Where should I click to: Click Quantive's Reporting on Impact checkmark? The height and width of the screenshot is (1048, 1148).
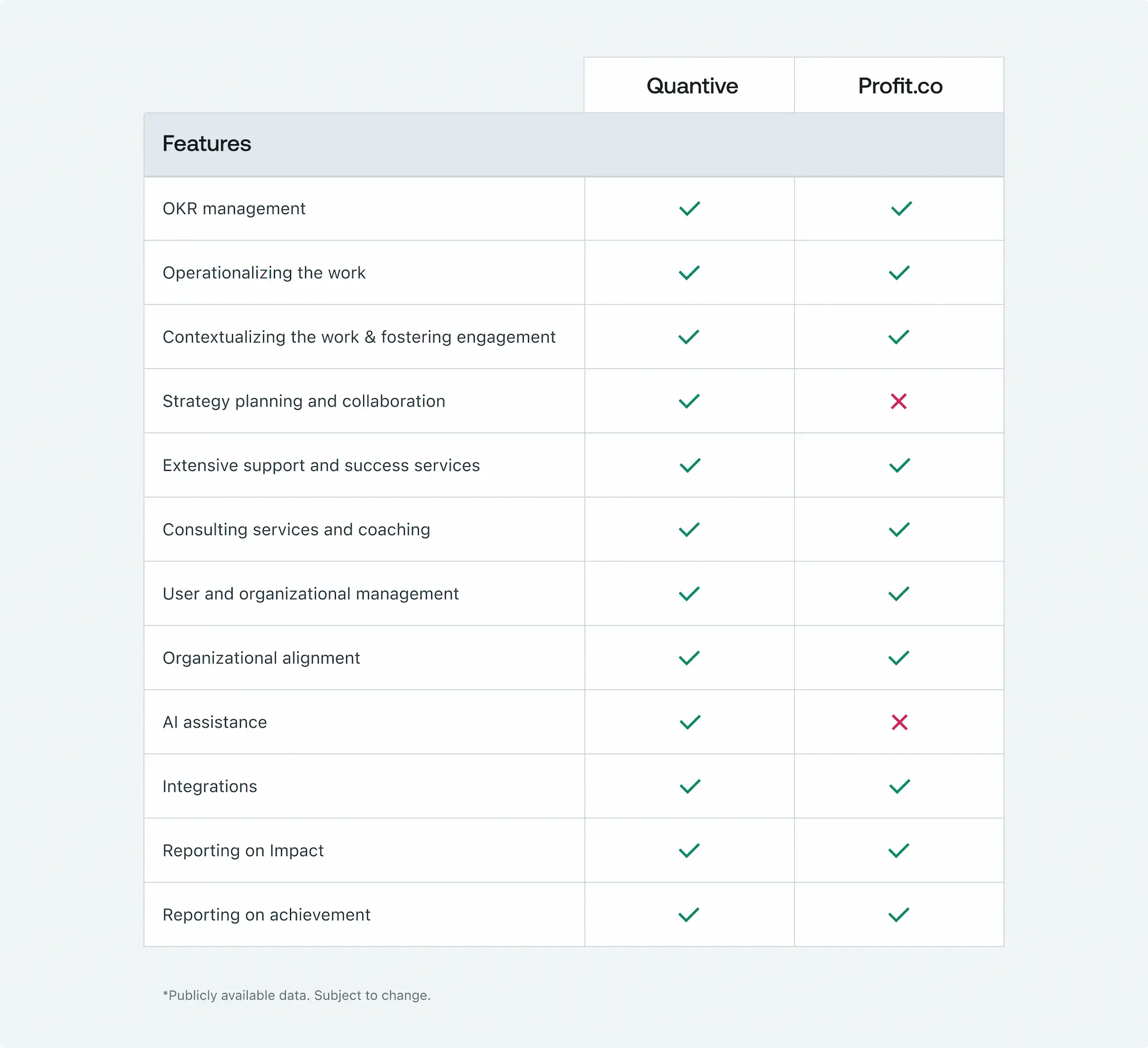[x=689, y=851]
